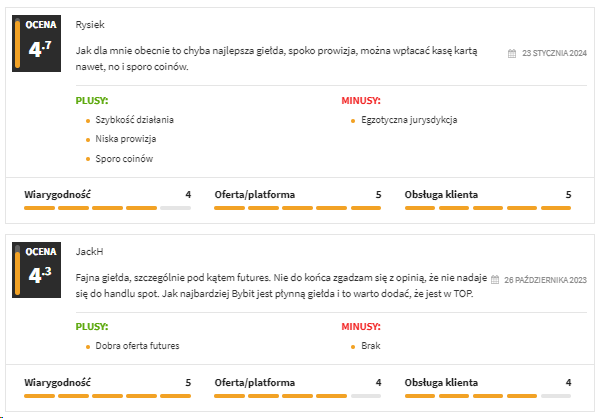Click the Sporo coinów list item
Screen dimensions: 600x418
[125, 158]
